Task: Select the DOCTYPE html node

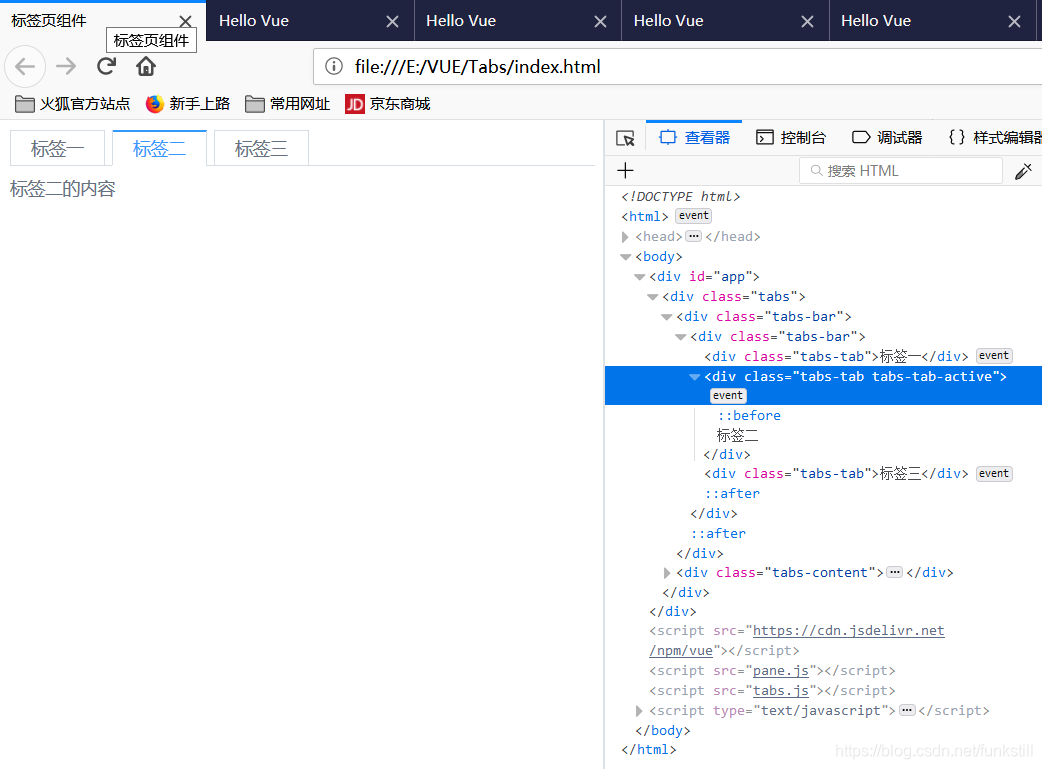Action: [x=680, y=197]
